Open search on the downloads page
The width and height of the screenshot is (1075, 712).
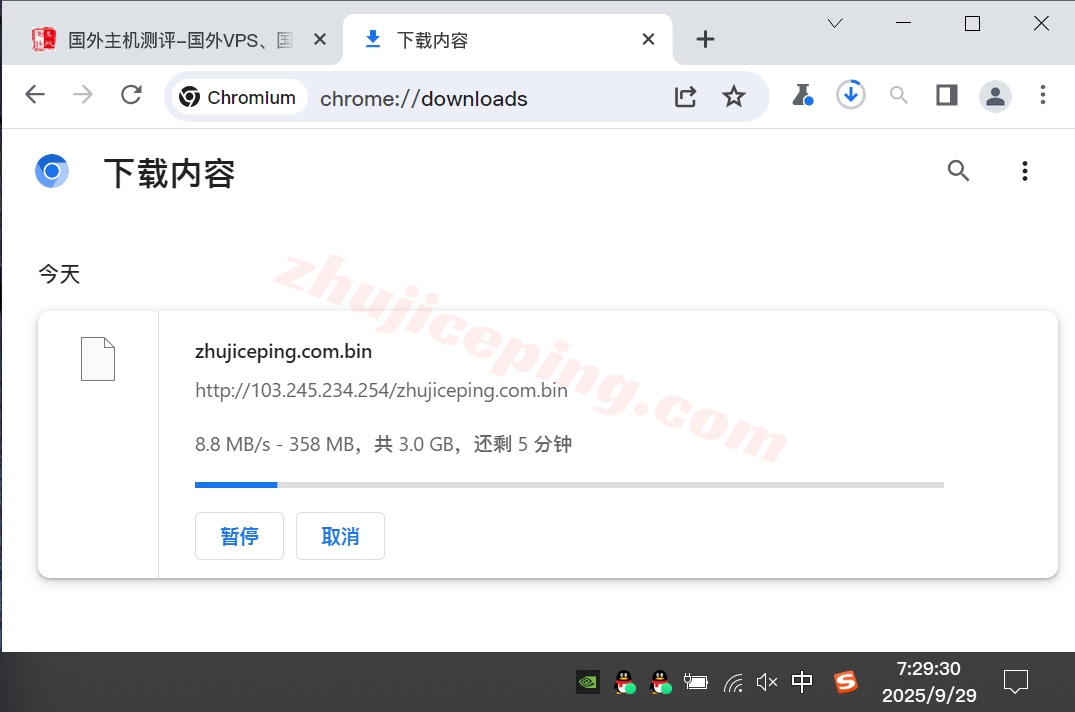click(958, 171)
